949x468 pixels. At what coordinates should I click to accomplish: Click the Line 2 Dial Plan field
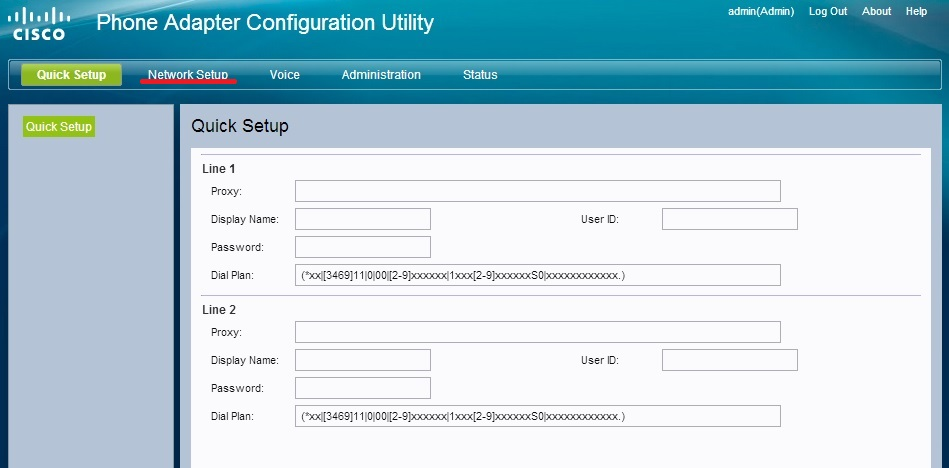pyautogui.click(x=538, y=416)
